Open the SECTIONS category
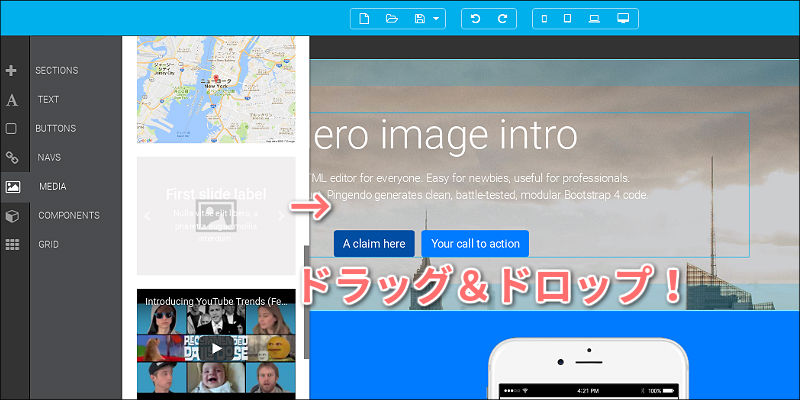The height and width of the screenshot is (400, 800). 57,71
